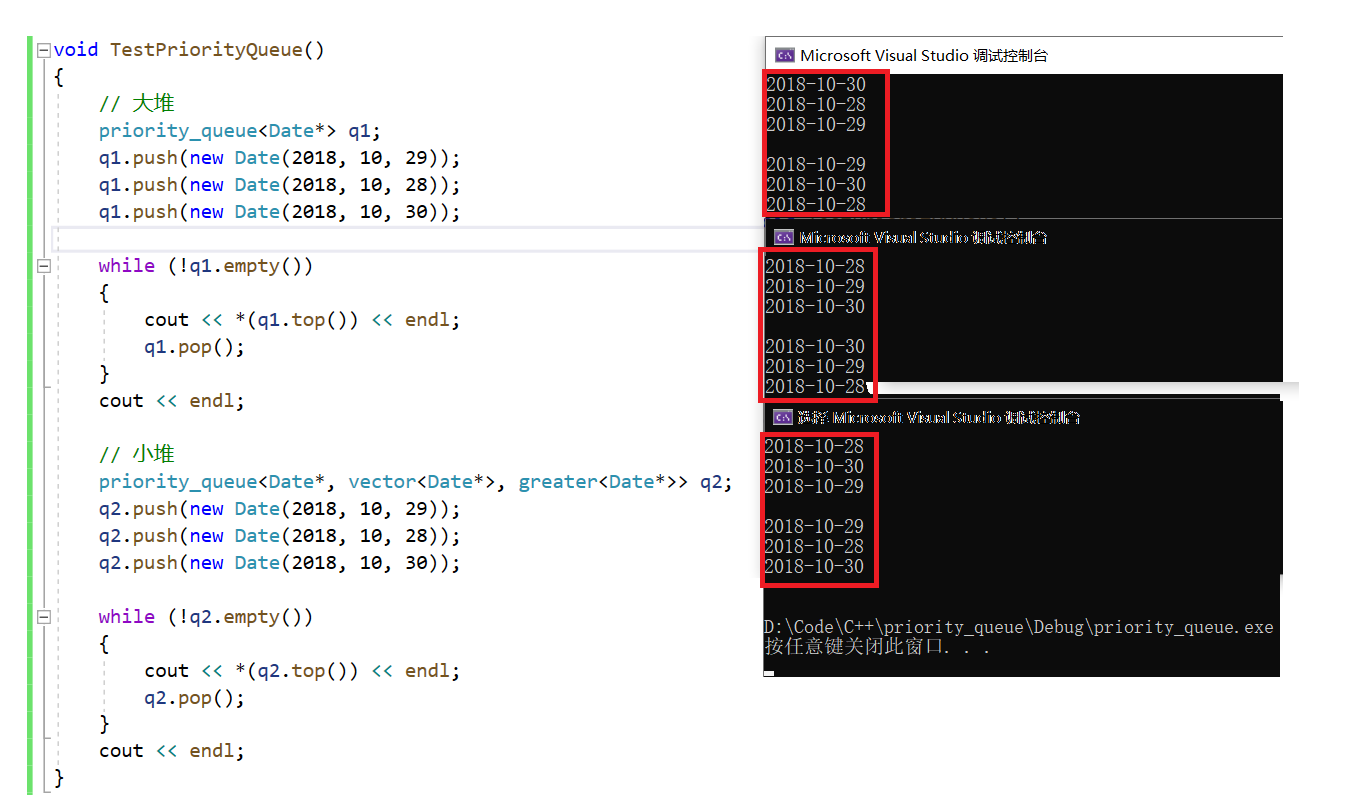Image resolution: width=1358 pixels, height=805 pixels.
Task: Collapse the while (!q1.empty()) block
Action: click(43, 266)
